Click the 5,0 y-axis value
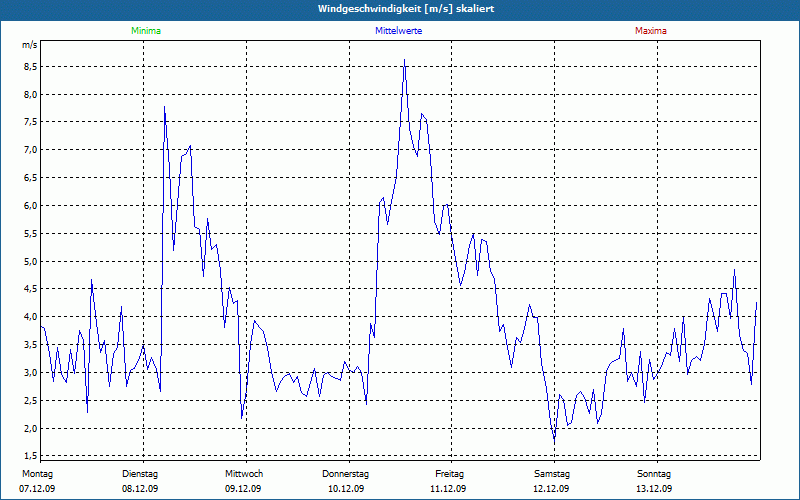800x500 pixels. pos(31,261)
